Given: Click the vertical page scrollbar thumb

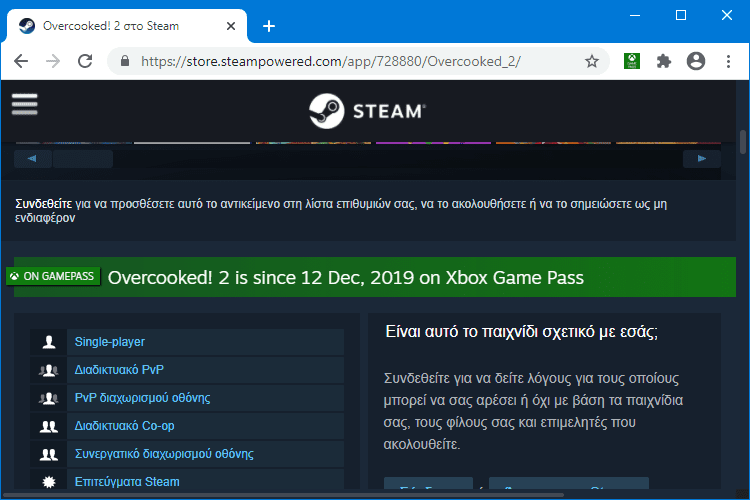Looking at the screenshot, I should 743,142.
